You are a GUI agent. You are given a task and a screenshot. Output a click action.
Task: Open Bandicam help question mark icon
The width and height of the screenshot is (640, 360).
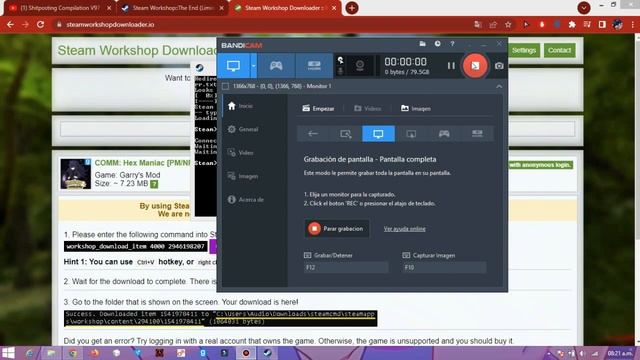452,44
